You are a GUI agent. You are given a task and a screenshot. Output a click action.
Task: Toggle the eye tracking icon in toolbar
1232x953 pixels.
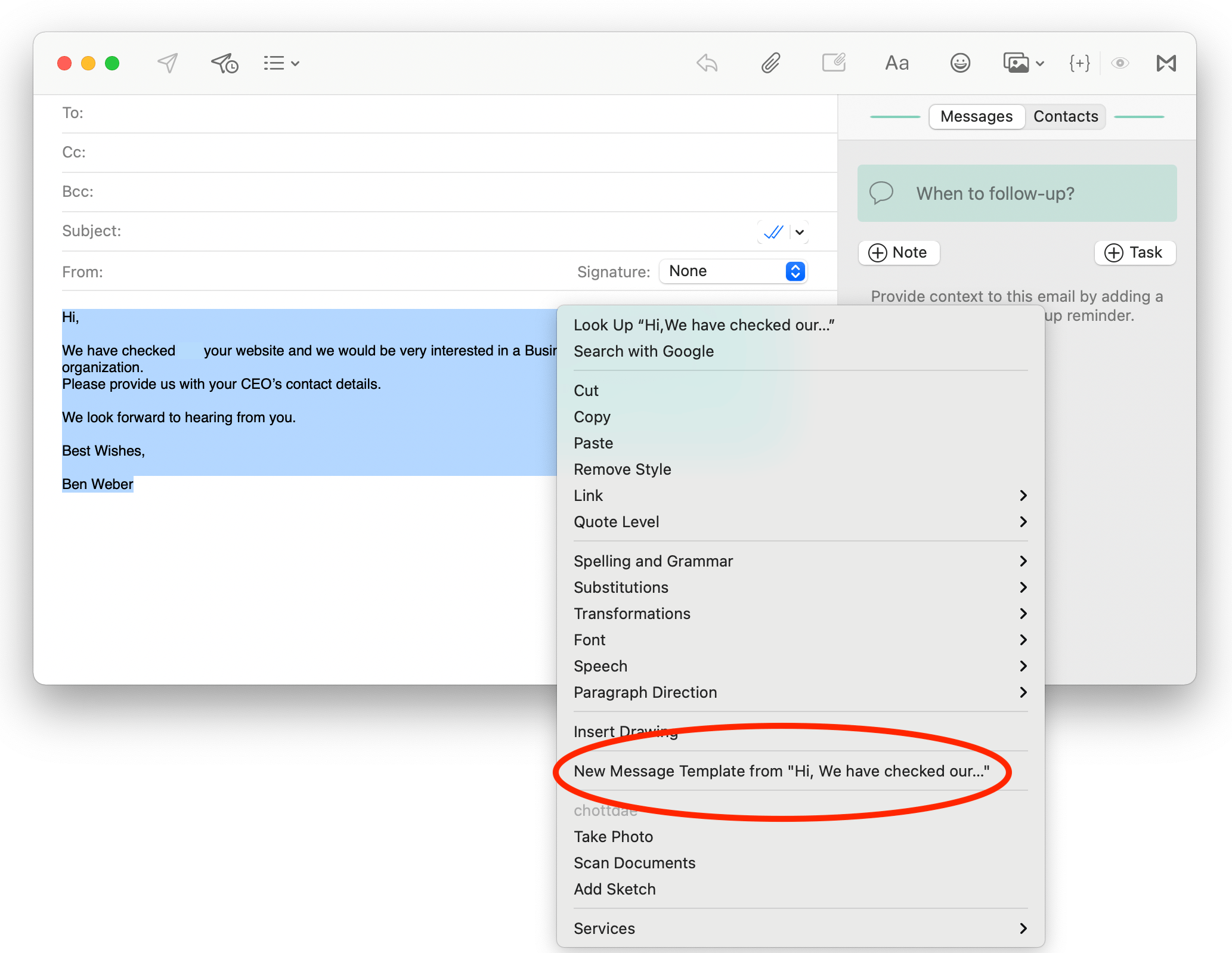coord(1120,63)
